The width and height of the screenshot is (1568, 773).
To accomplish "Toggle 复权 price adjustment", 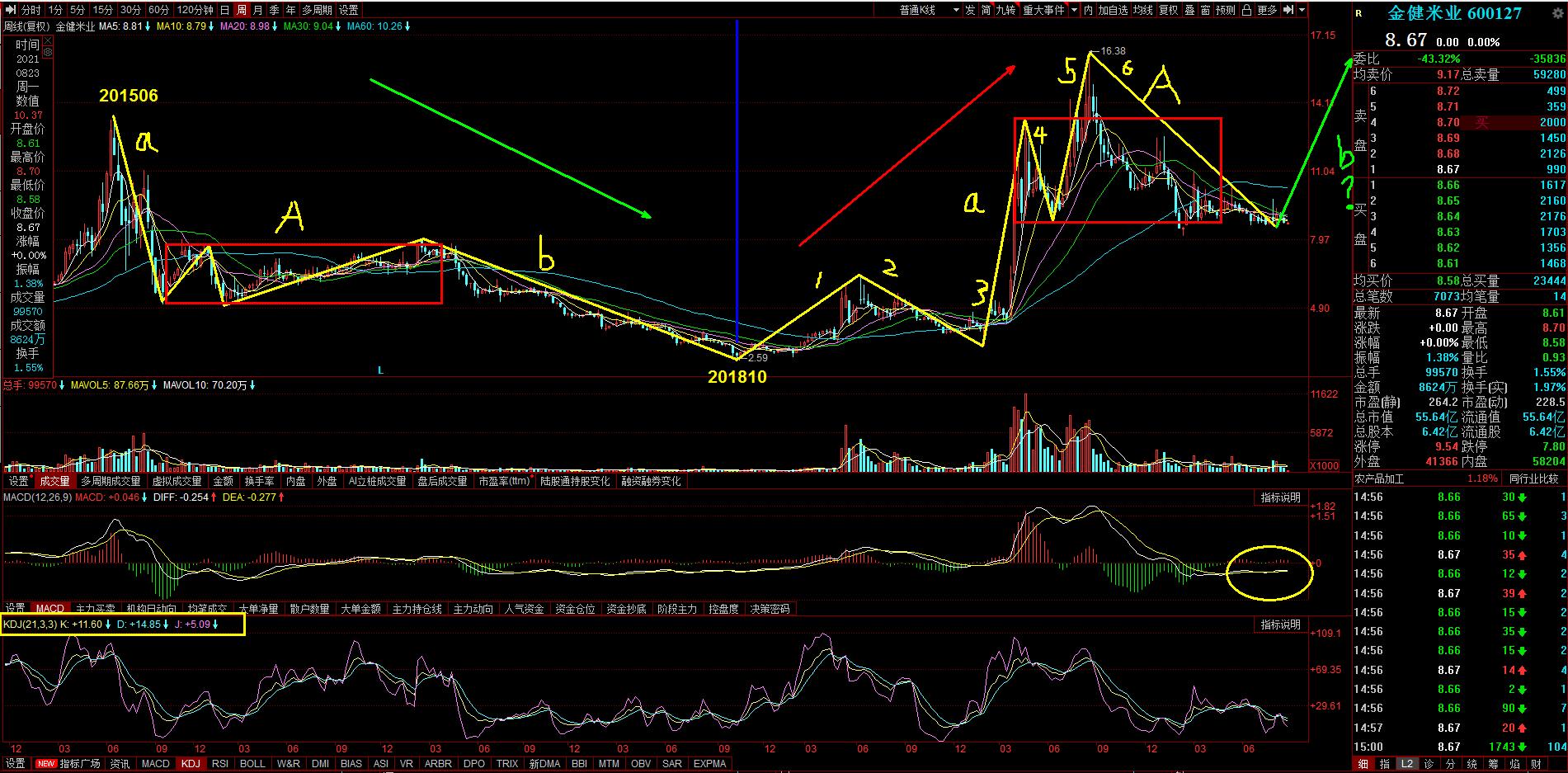I will (x=1169, y=10).
